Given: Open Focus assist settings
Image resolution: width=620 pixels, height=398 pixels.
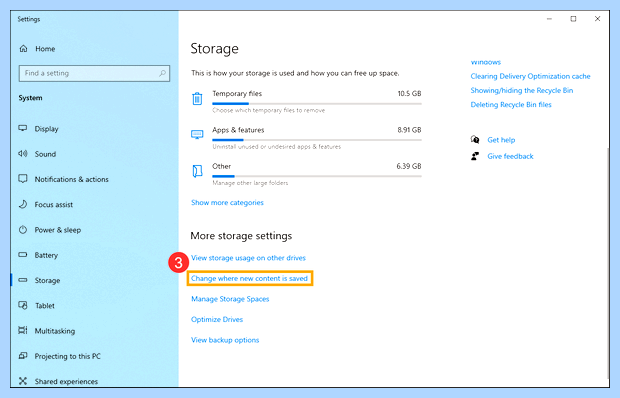Looking at the screenshot, I should (x=54, y=205).
